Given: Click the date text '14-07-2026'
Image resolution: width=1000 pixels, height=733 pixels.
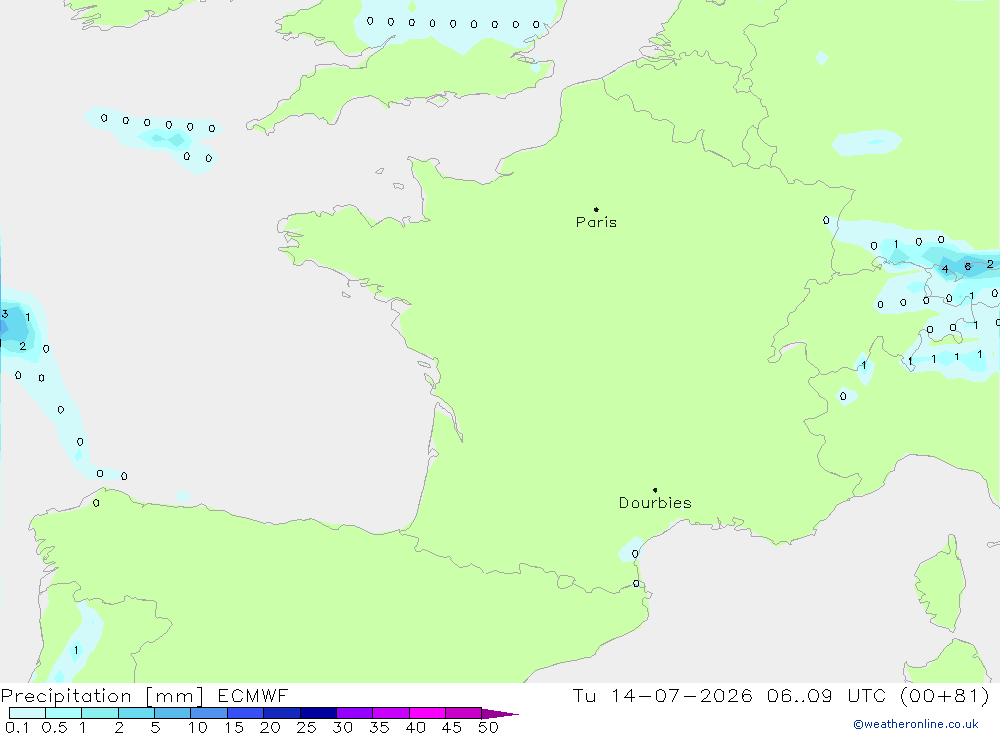Looking at the screenshot, I should (x=682, y=695).
